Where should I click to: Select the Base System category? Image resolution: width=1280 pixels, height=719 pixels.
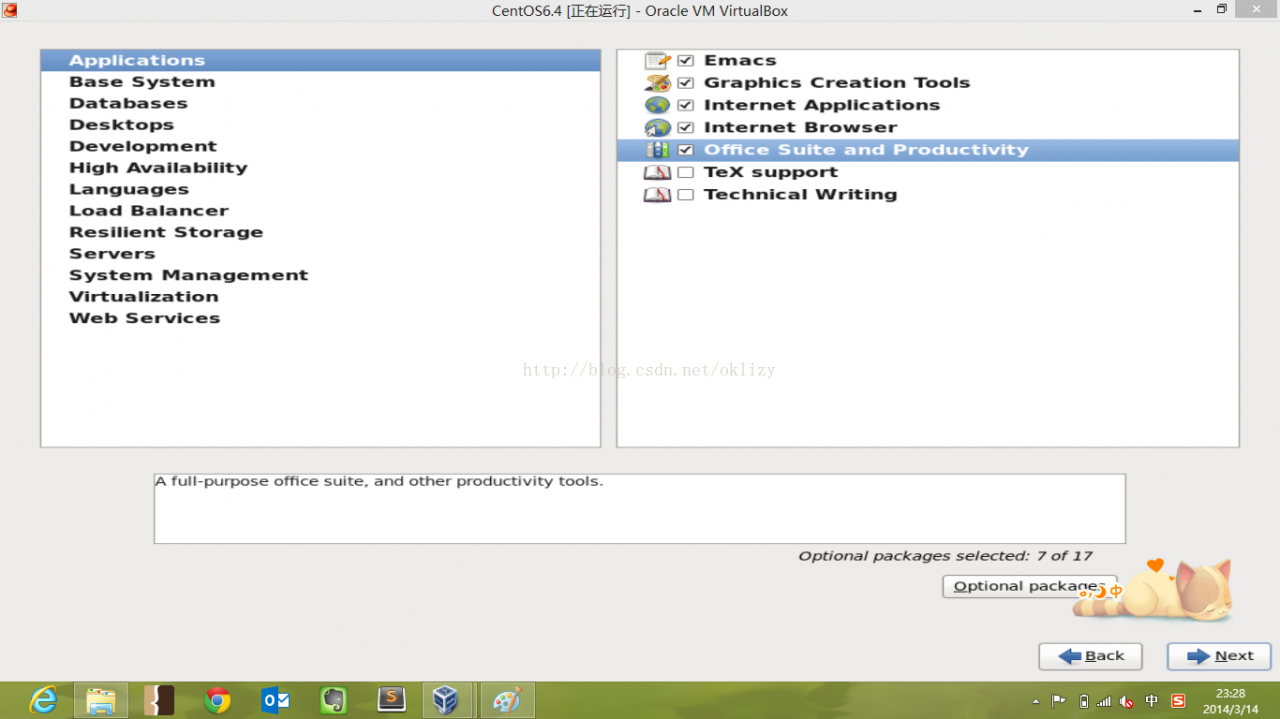pos(320,82)
